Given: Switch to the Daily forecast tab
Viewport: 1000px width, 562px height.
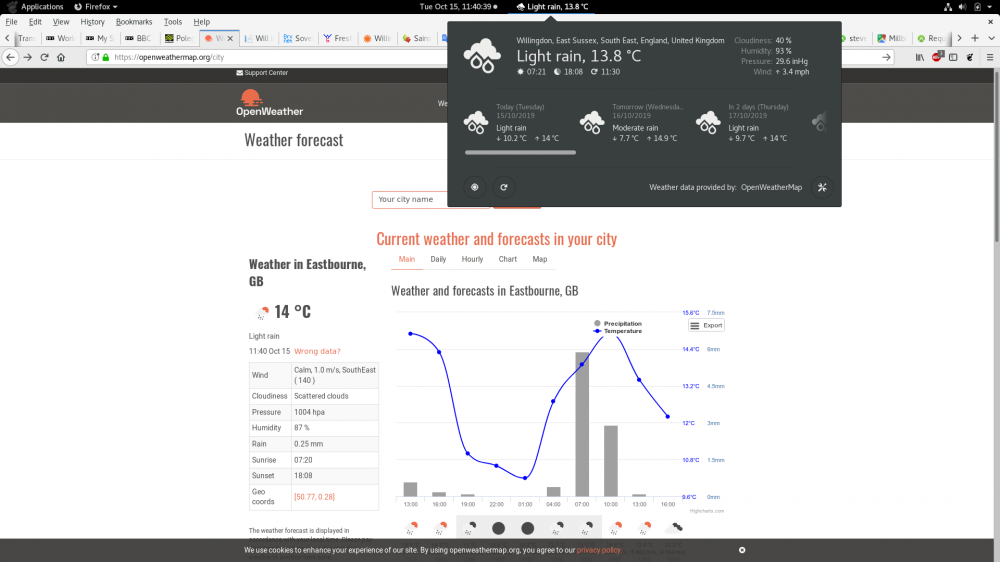Looking at the screenshot, I should pos(438,259).
